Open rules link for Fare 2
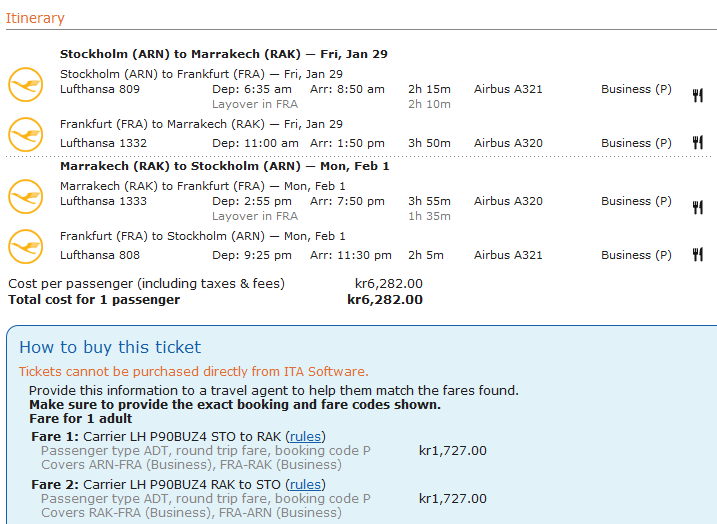This screenshot has width=717, height=524. click(x=305, y=484)
